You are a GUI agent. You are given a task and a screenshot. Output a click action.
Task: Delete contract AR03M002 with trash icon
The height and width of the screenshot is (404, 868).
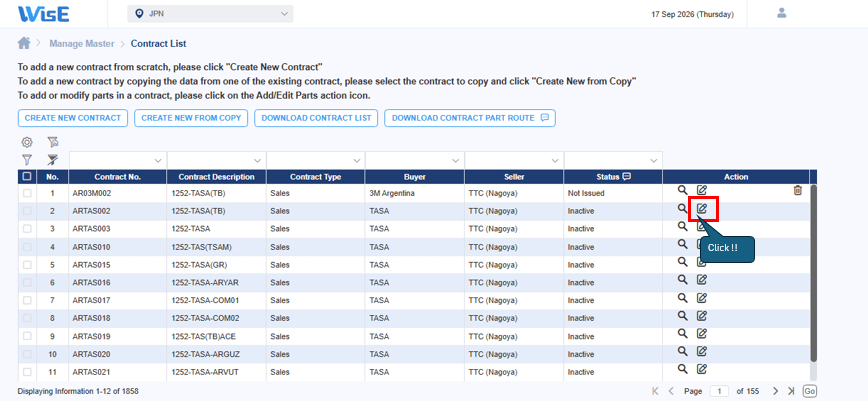click(798, 190)
